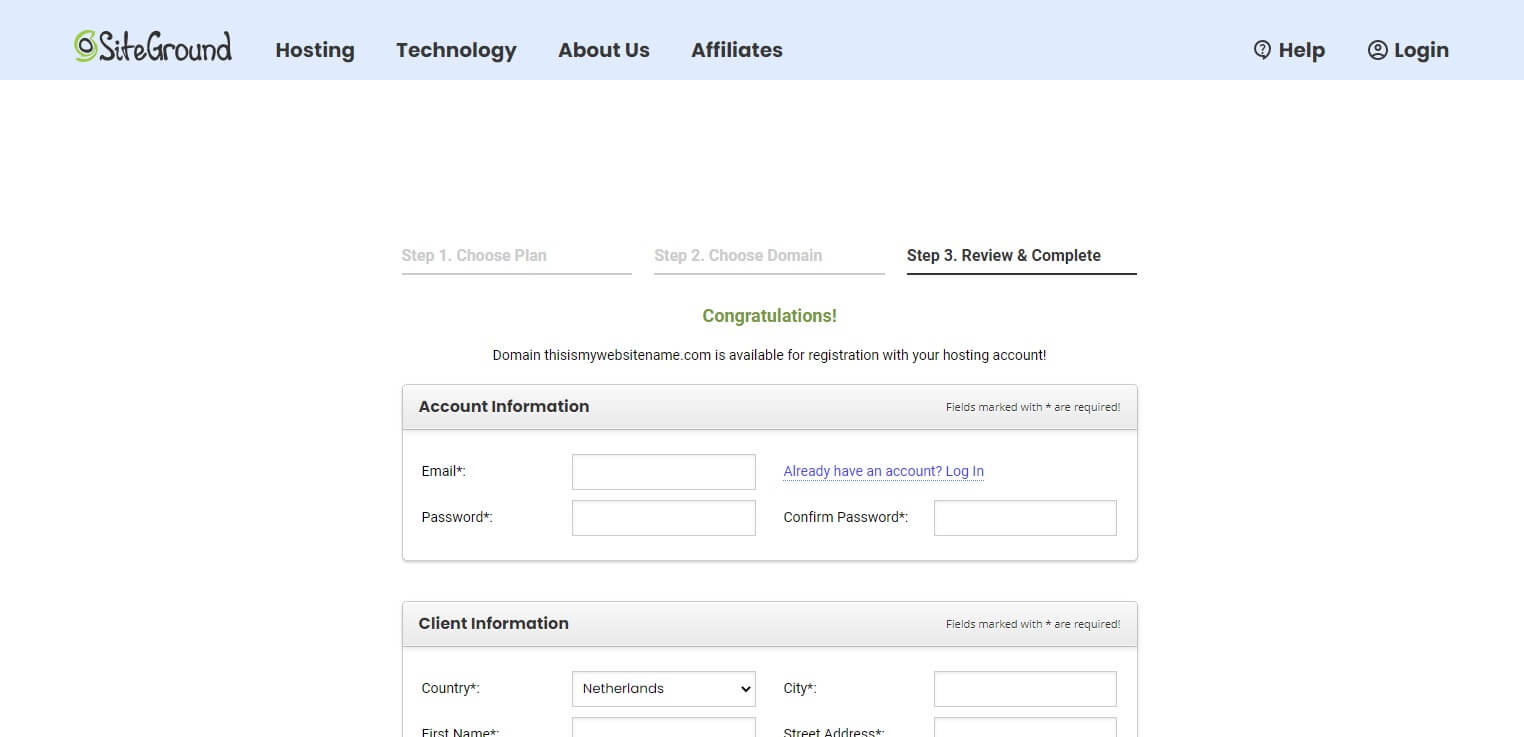1524x737 pixels.
Task: Focus the Confirm Password field
Action: (x=1025, y=518)
